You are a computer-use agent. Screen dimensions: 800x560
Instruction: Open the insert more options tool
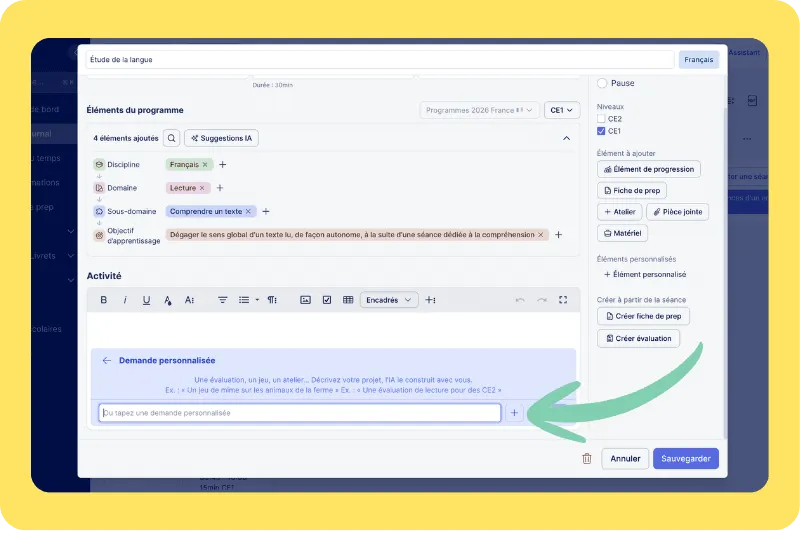tap(430, 300)
